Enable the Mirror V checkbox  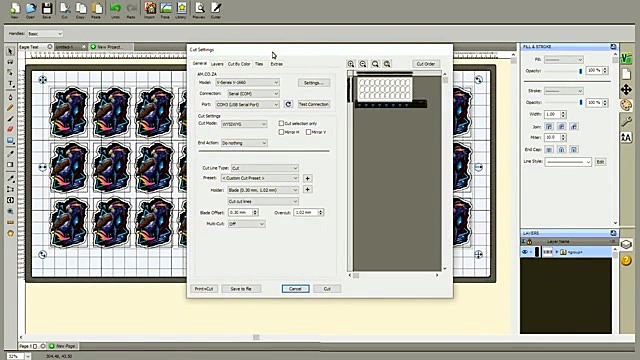(x=309, y=132)
